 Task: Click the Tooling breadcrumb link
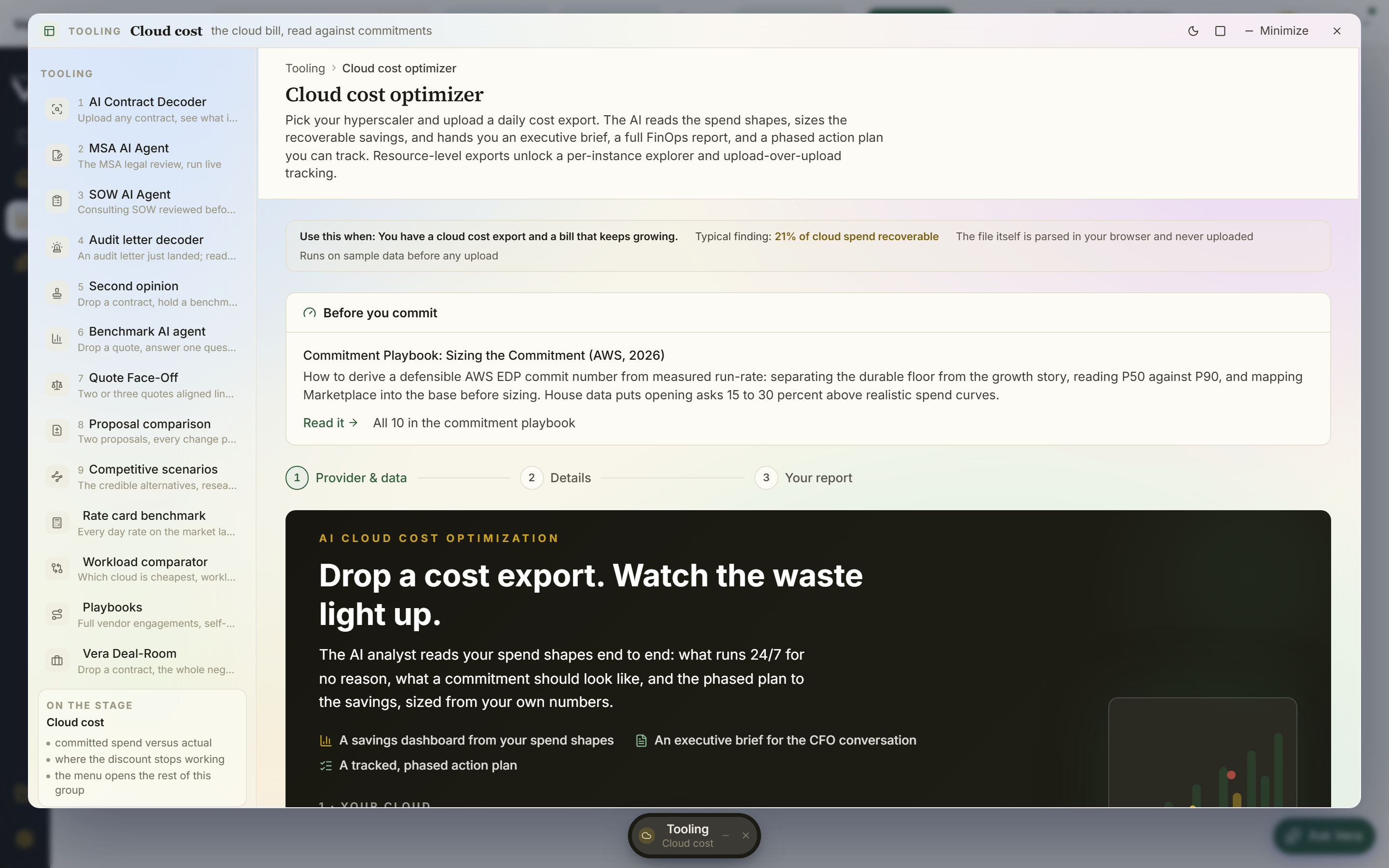(x=305, y=68)
